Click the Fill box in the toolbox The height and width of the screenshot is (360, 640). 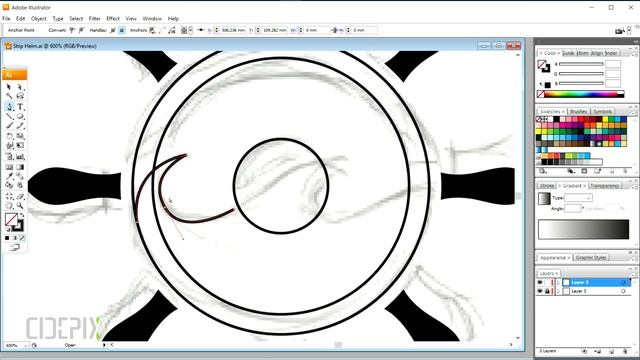[11, 219]
